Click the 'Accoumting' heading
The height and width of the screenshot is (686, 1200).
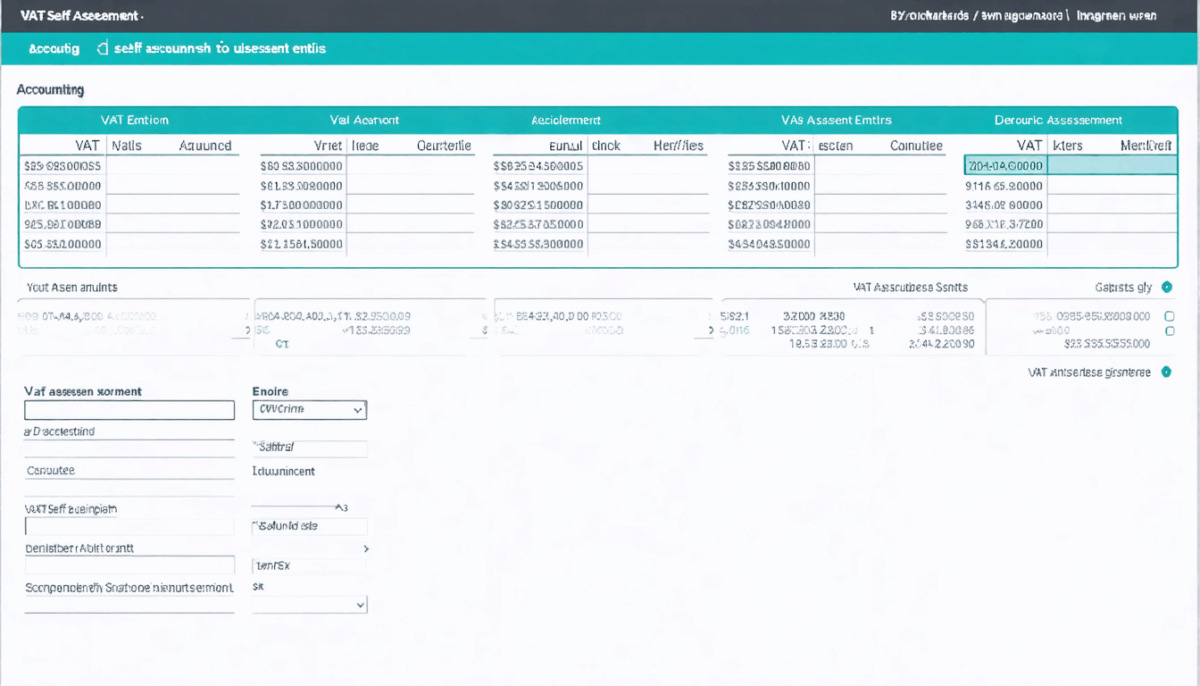pyautogui.click(x=51, y=90)
